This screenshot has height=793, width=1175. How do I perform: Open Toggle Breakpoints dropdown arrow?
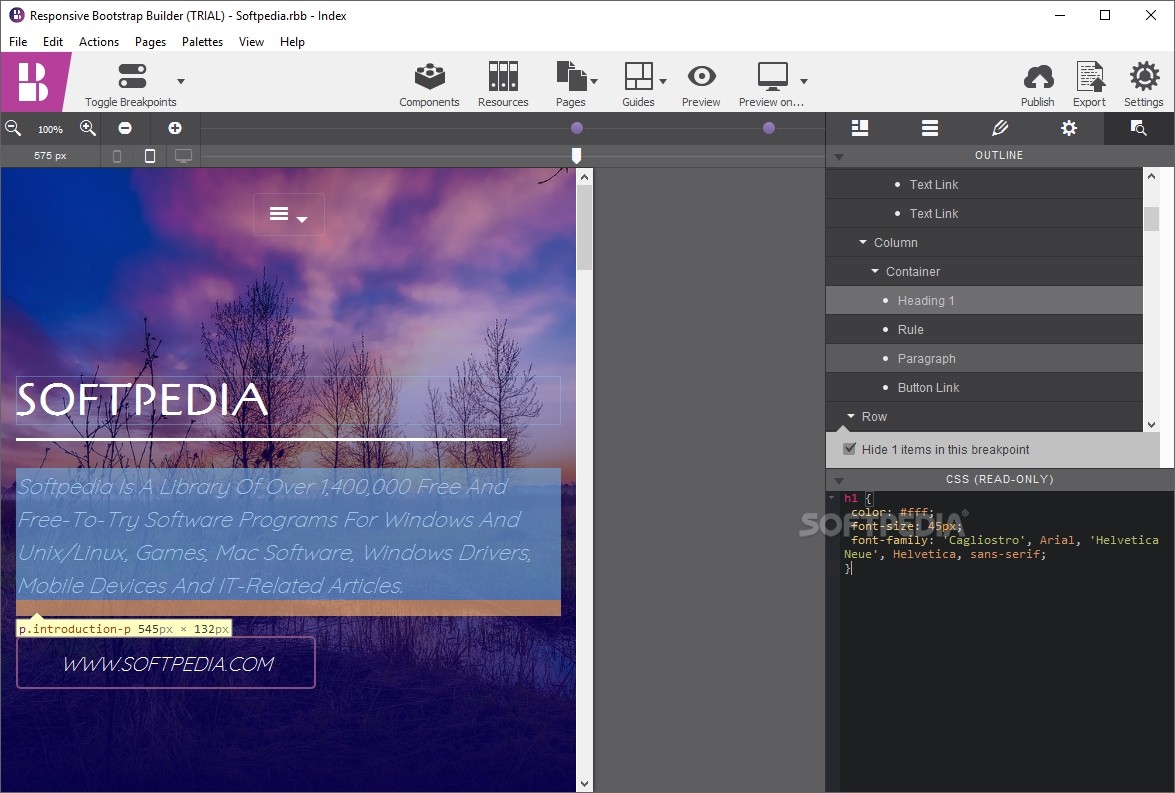point(181,81)
